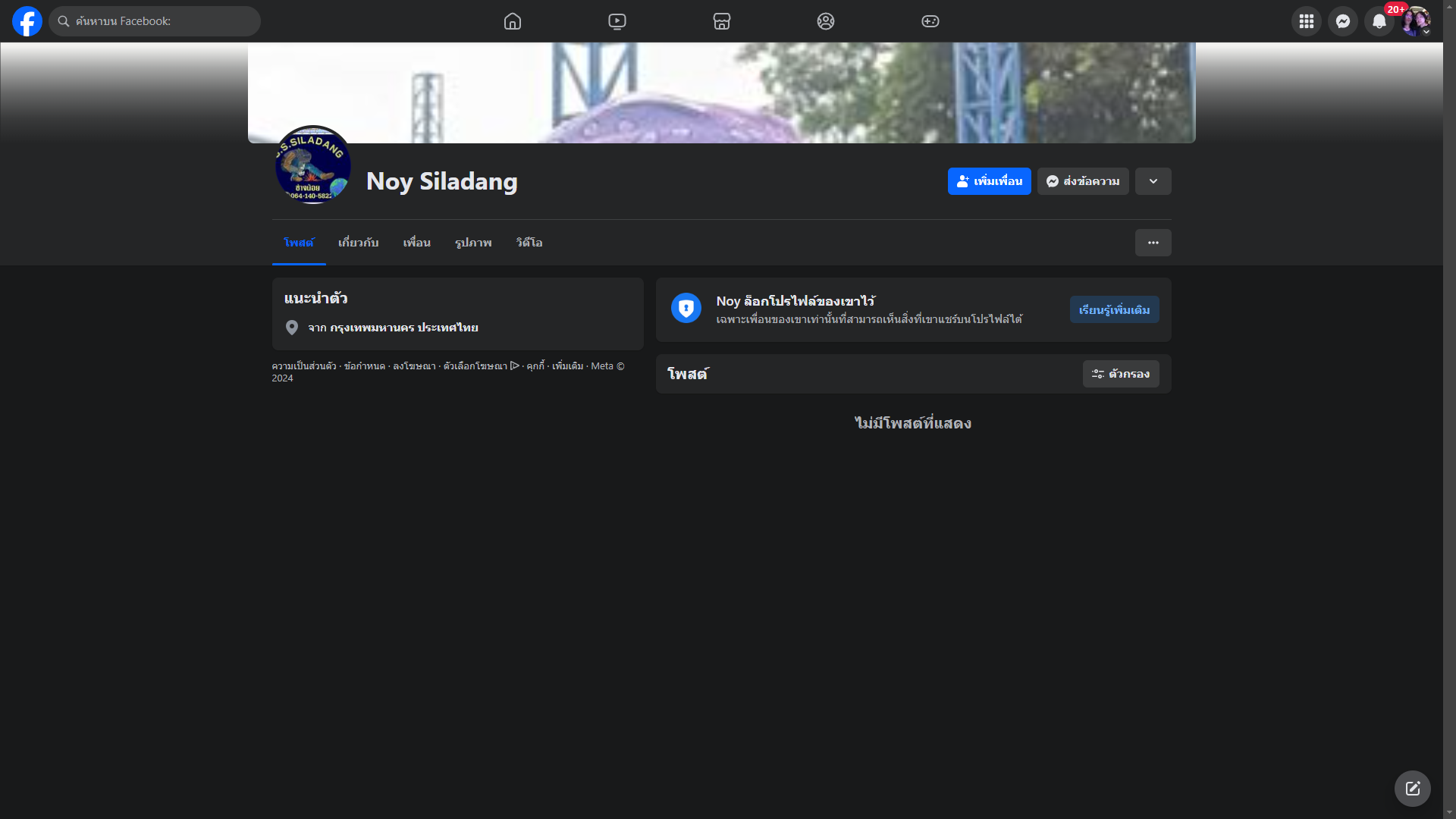Open the three-dot menu on tab row

[1153, 243]
